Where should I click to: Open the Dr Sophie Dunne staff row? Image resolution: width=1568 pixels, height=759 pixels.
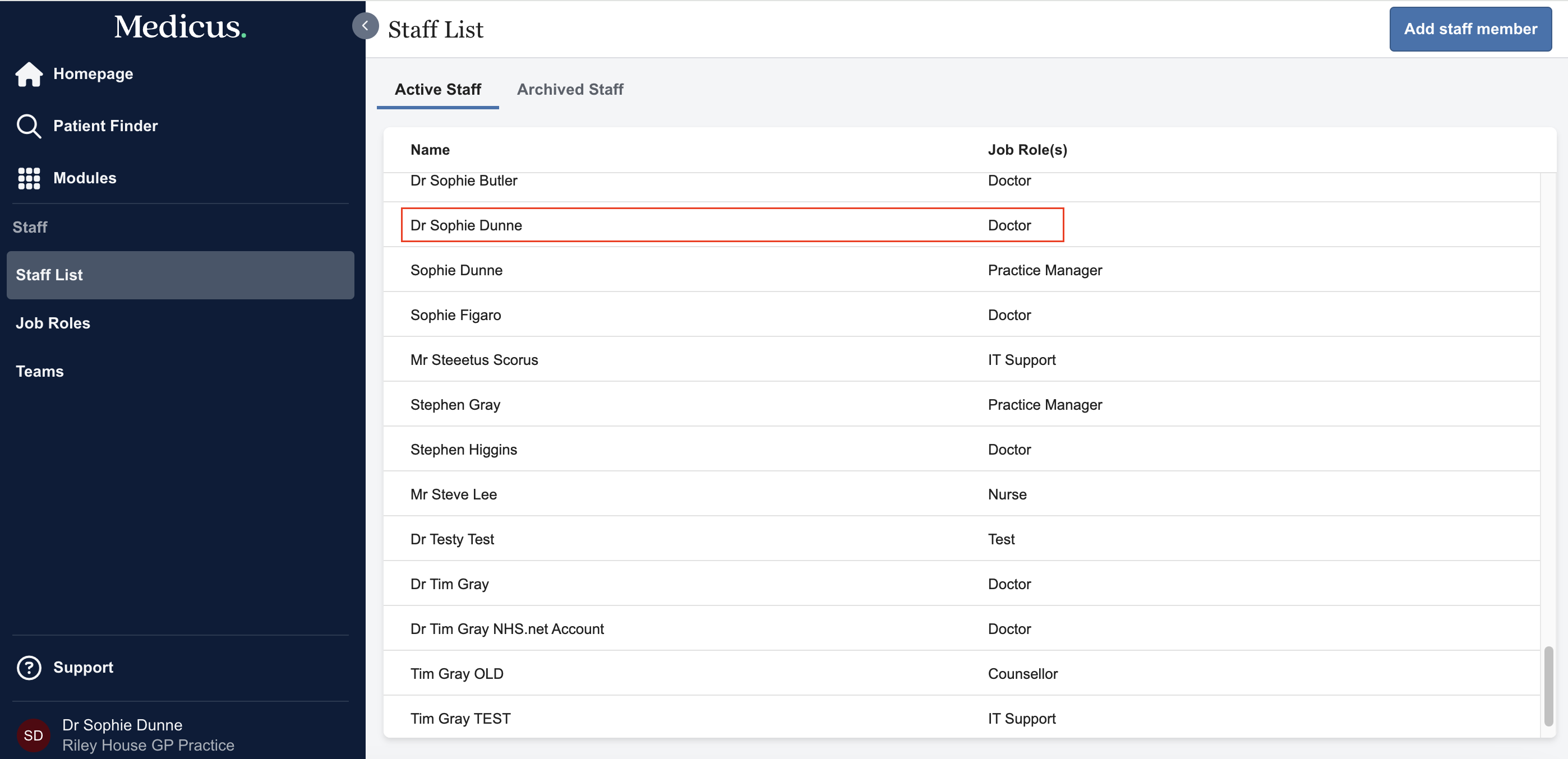click(x=466, y=225)
